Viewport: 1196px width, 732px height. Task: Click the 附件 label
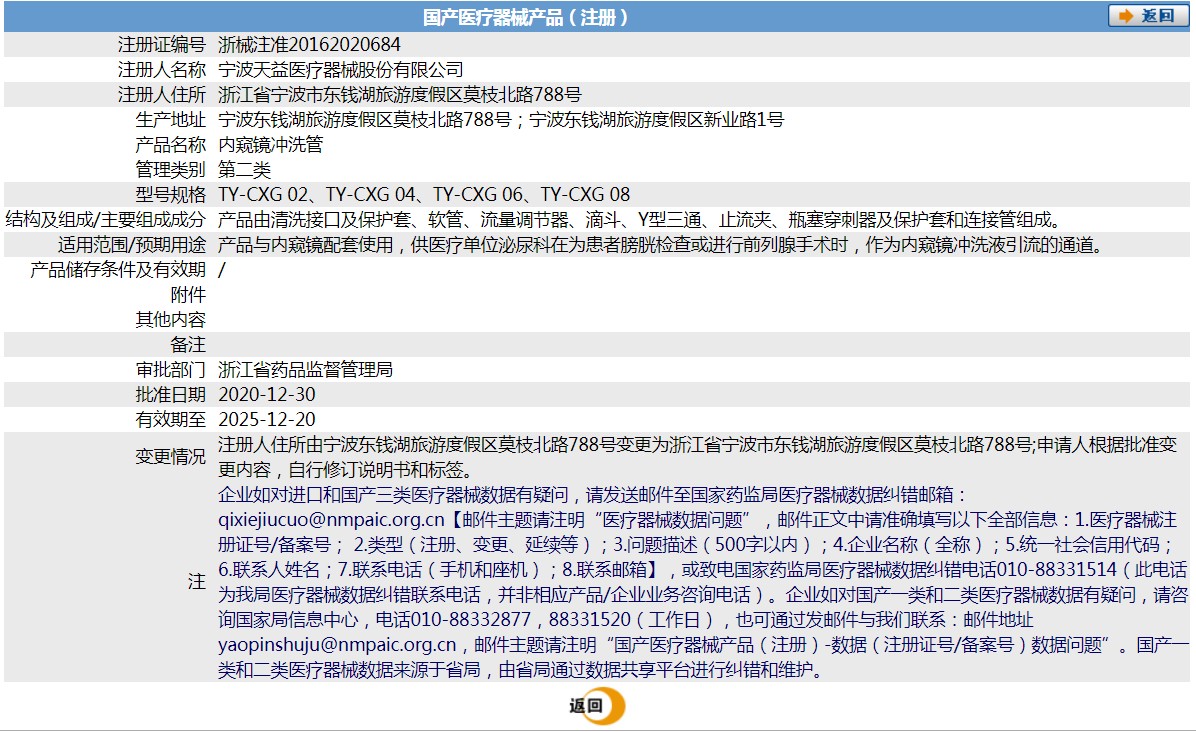[188, 294]
